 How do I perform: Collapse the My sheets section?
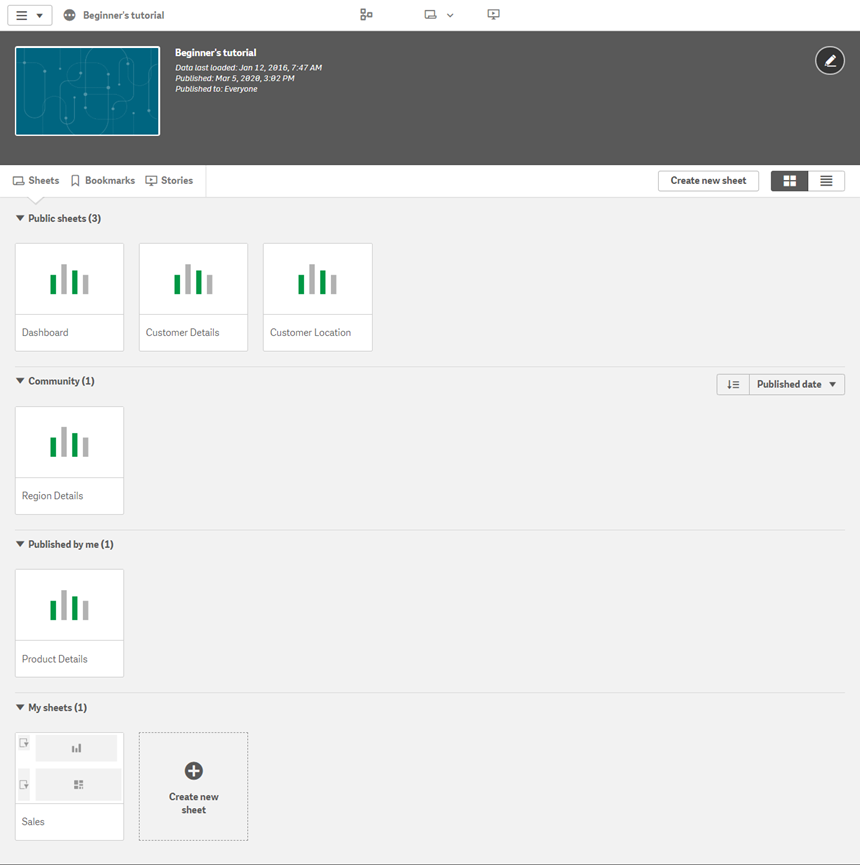coord(20,707)
